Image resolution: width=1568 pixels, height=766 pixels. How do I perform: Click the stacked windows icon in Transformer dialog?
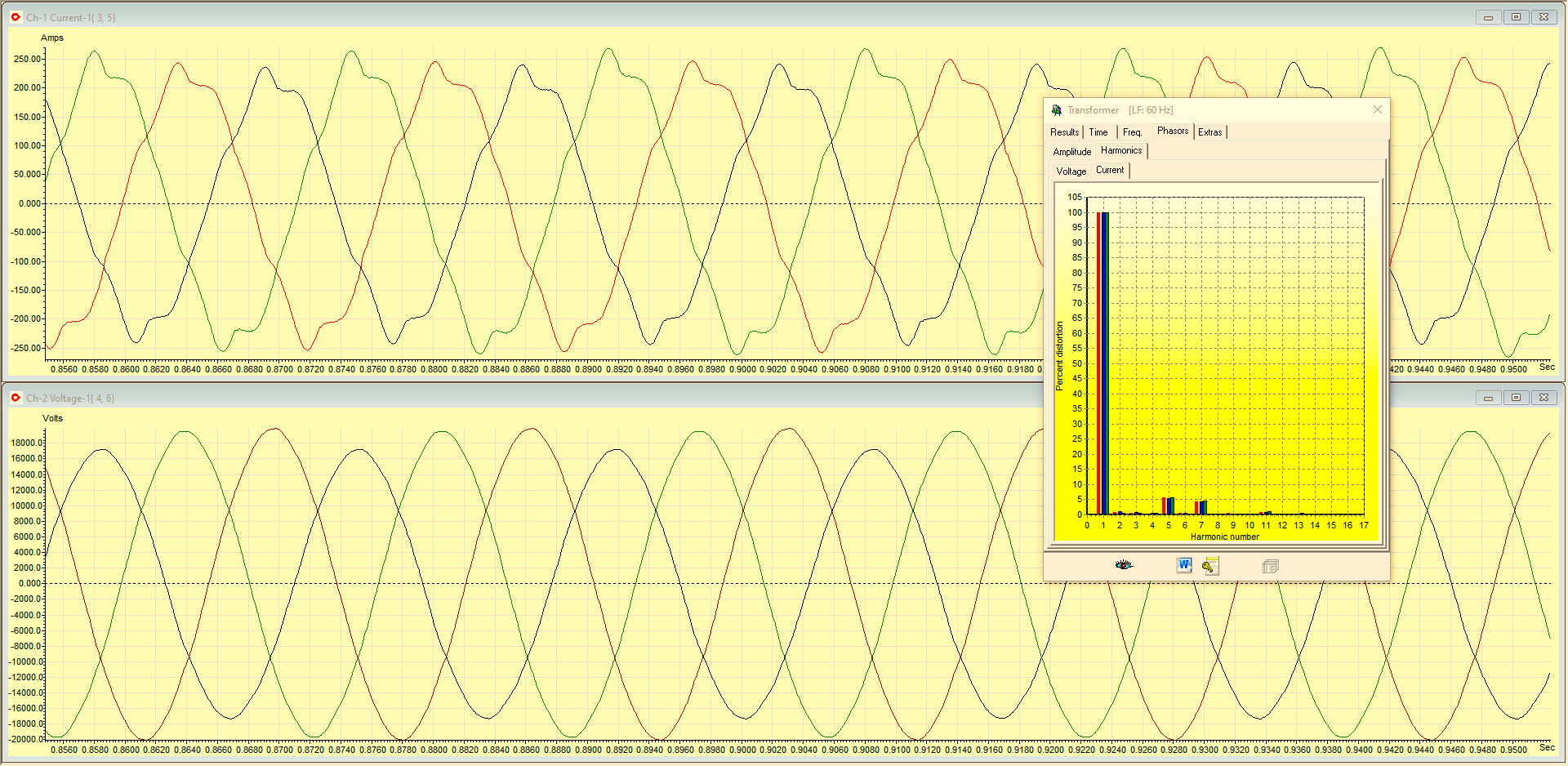coord(1270,566)
